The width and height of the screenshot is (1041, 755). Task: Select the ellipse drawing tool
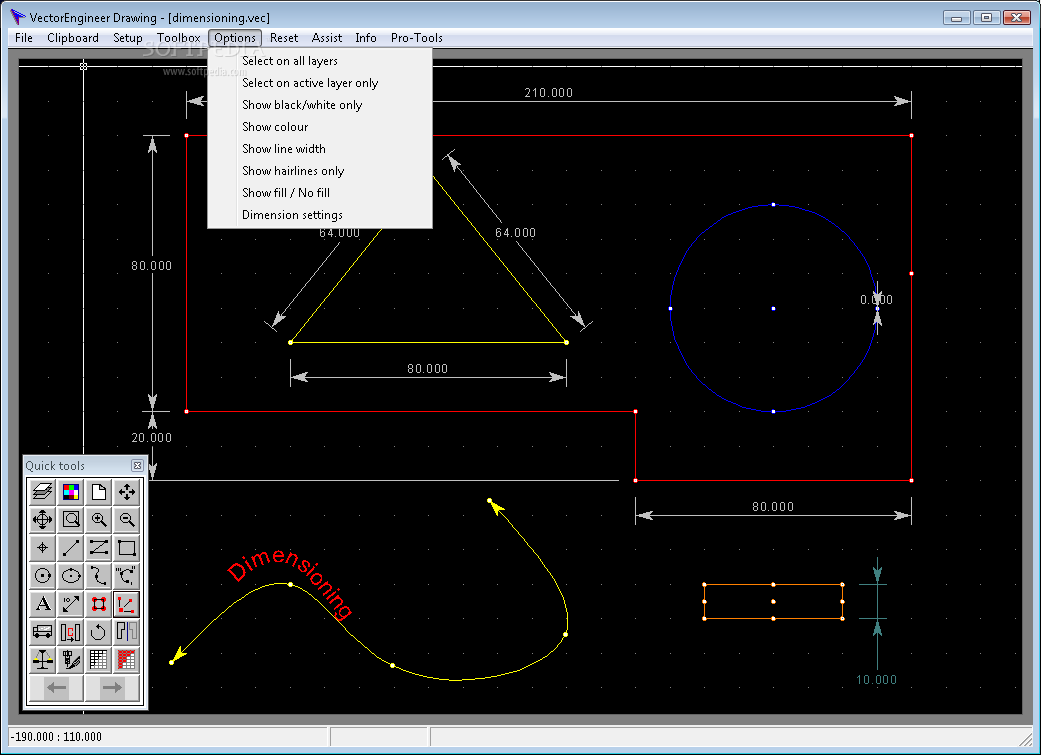(70, 576)
